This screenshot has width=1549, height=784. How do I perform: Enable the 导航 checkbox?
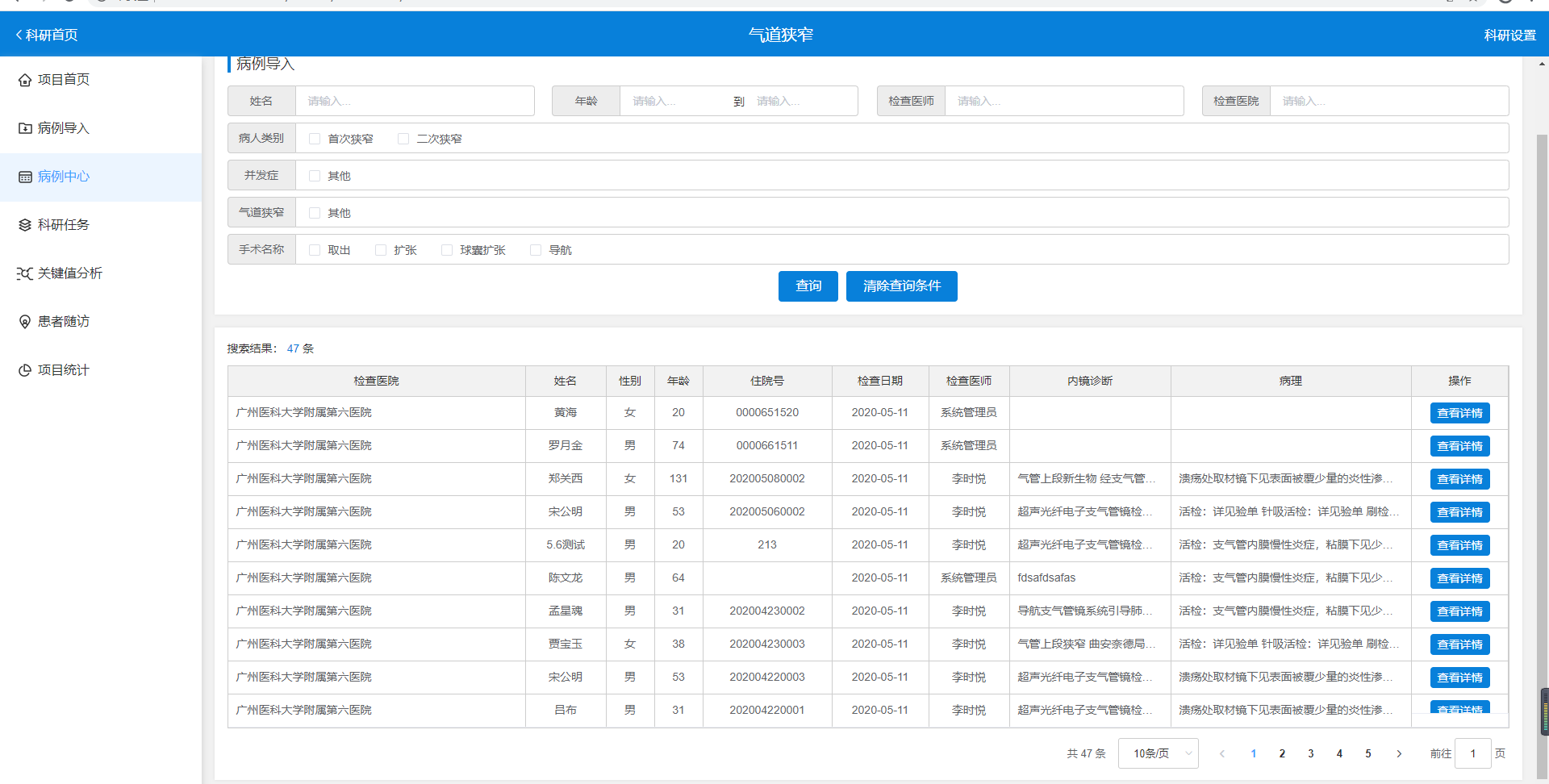tap(536, 250)
